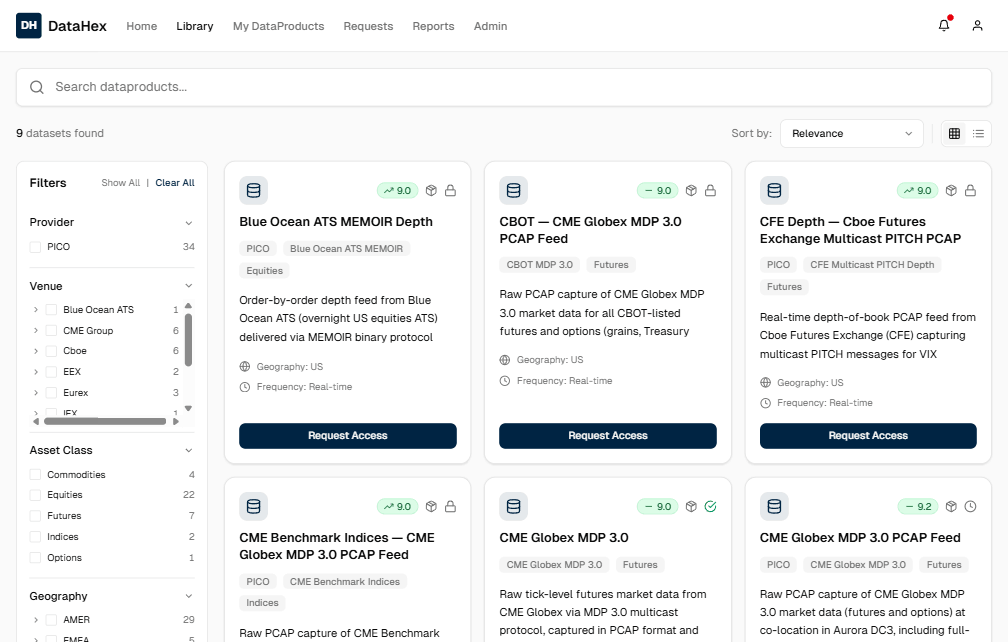
Task: Click Show All filters link
Action: click(x=120, y=183)
